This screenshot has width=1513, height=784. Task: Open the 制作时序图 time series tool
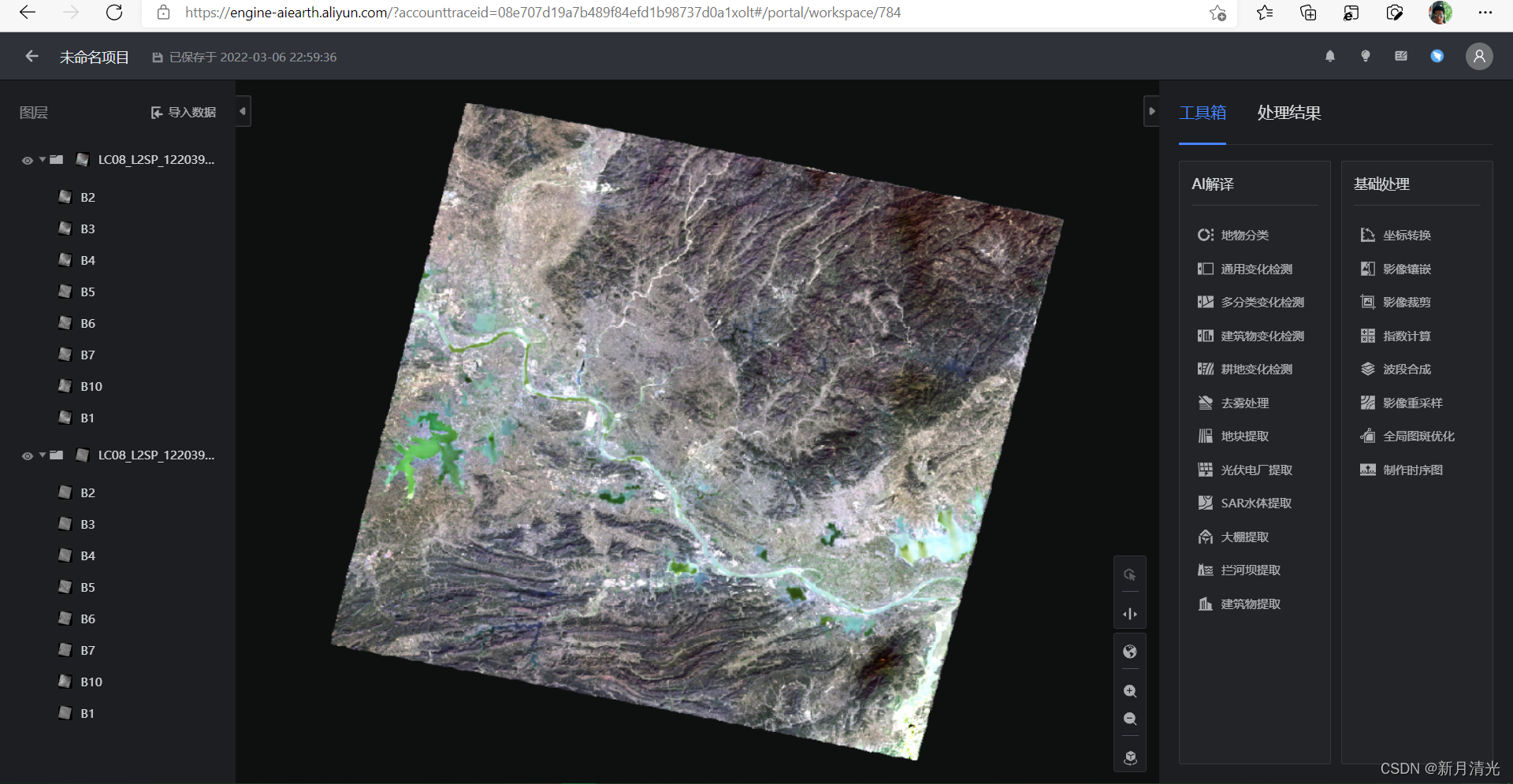tap(1401, 470)
